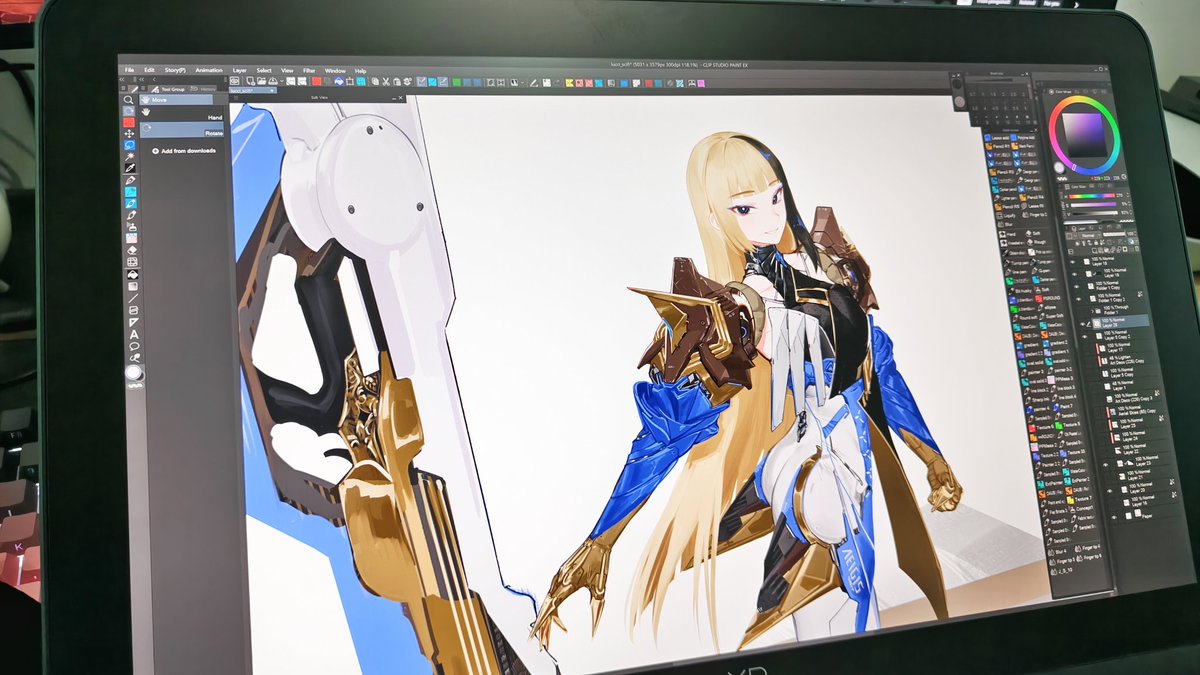Hide Layer 20 using its eye icon
1200x675 pixels.
[x=1110, y=491]
